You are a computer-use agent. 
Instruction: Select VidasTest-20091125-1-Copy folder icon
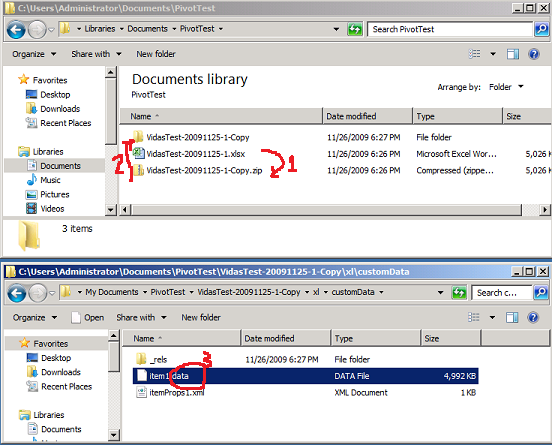pos(138,137)
